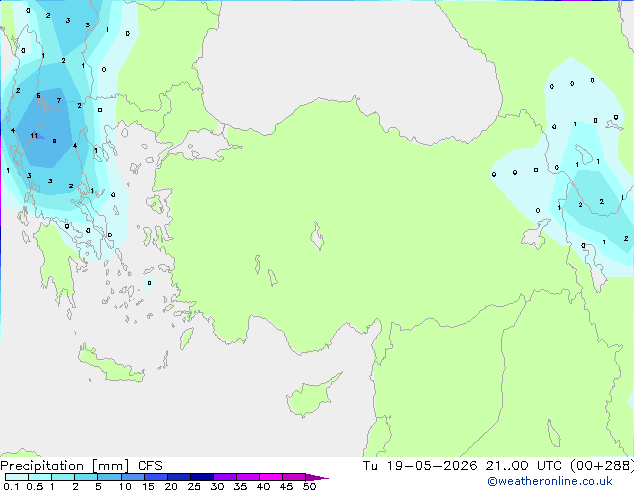Click the '25' legend scale label
The image size is (634, 490).
pyautogui.click(x=194, y=486)
